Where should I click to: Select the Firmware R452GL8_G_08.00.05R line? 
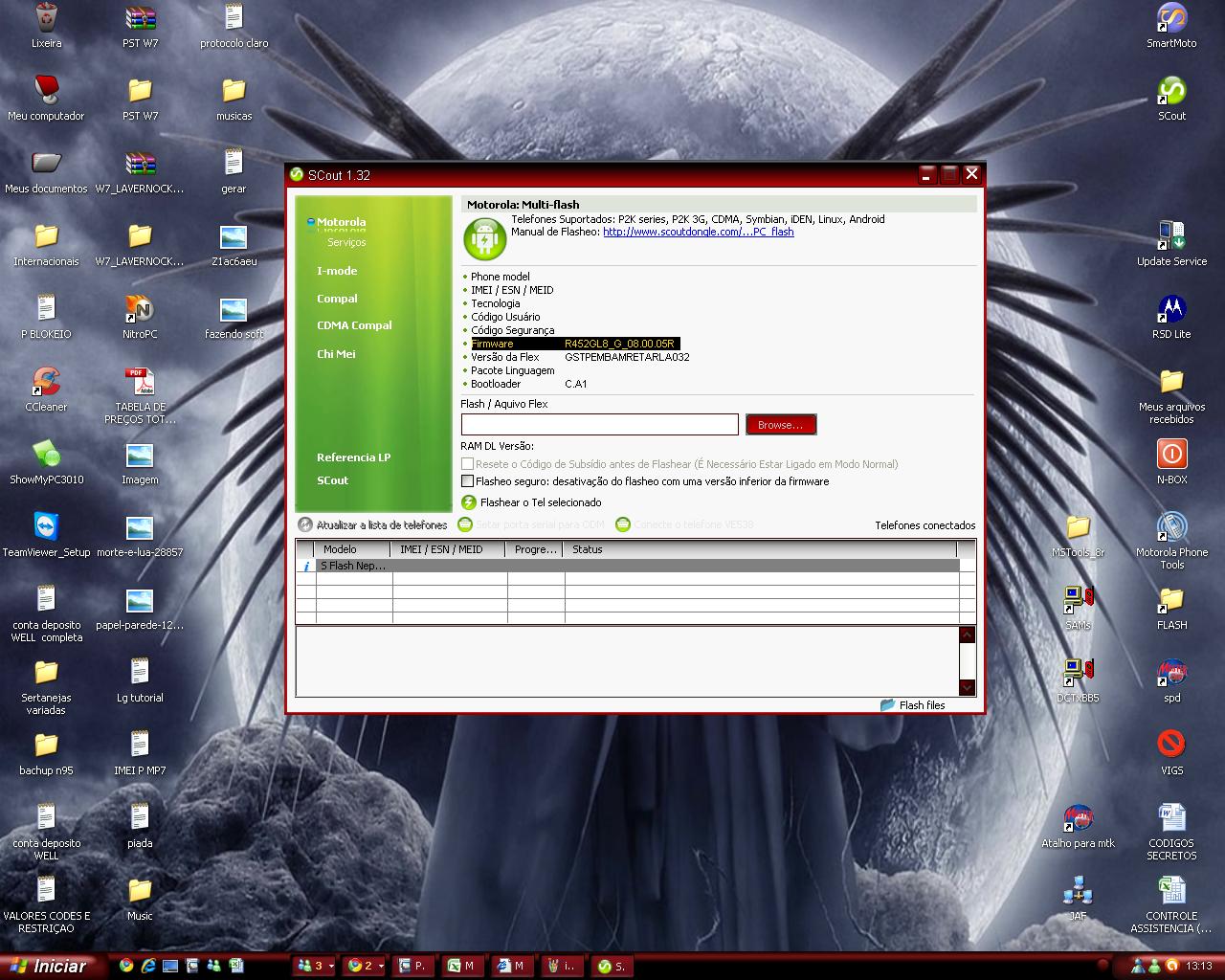(x=573, y=344)
